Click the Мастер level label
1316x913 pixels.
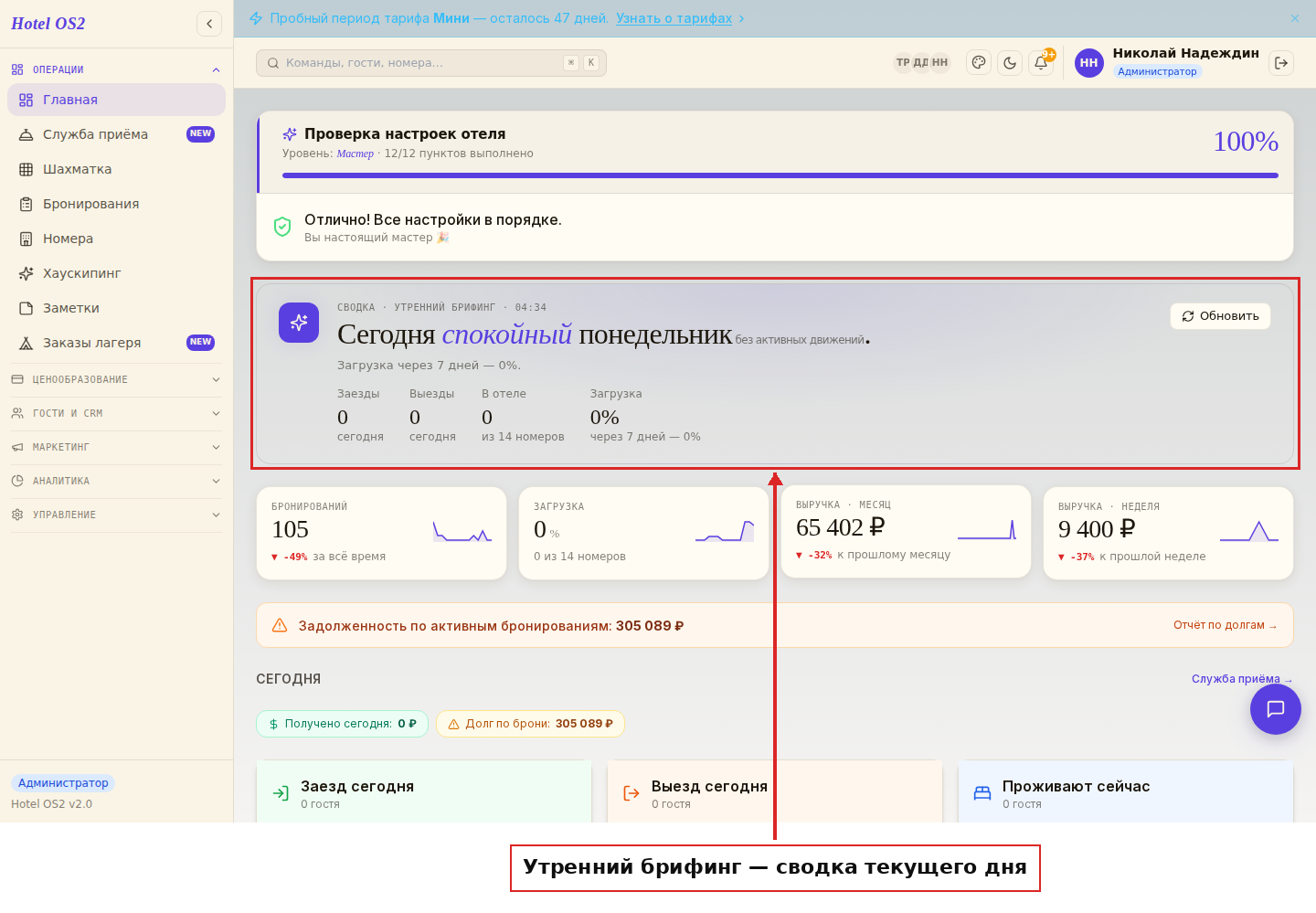356,154
